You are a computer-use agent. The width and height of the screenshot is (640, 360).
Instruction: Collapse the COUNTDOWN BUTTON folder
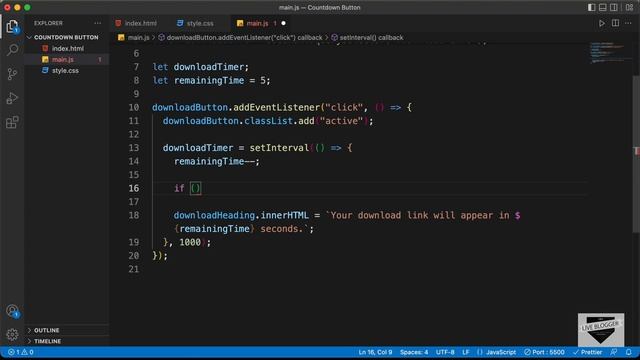pyautogui.click(x=65, y=37)
